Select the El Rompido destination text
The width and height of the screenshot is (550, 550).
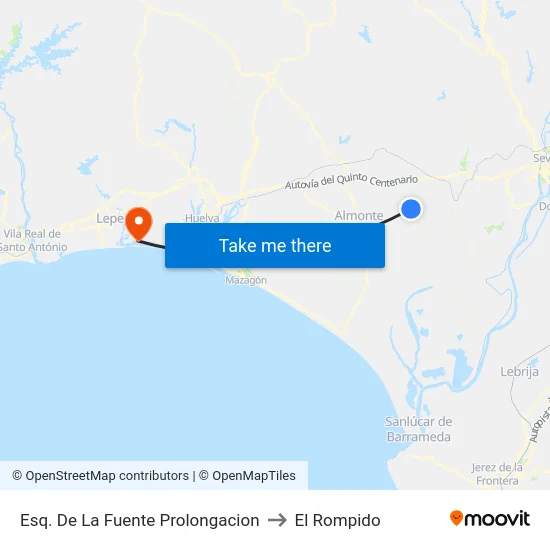337,520
